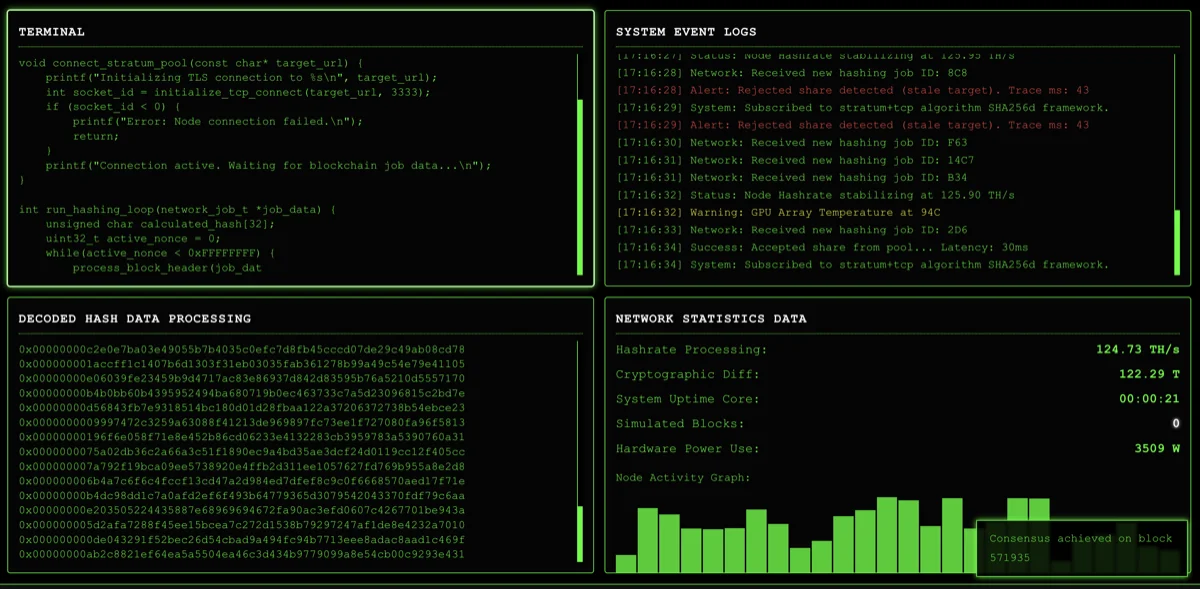Image resolution: width=1200 pixels, height=589 pixels.
Task: Click the TERMINAL panel title
Action: pos(52,33)
